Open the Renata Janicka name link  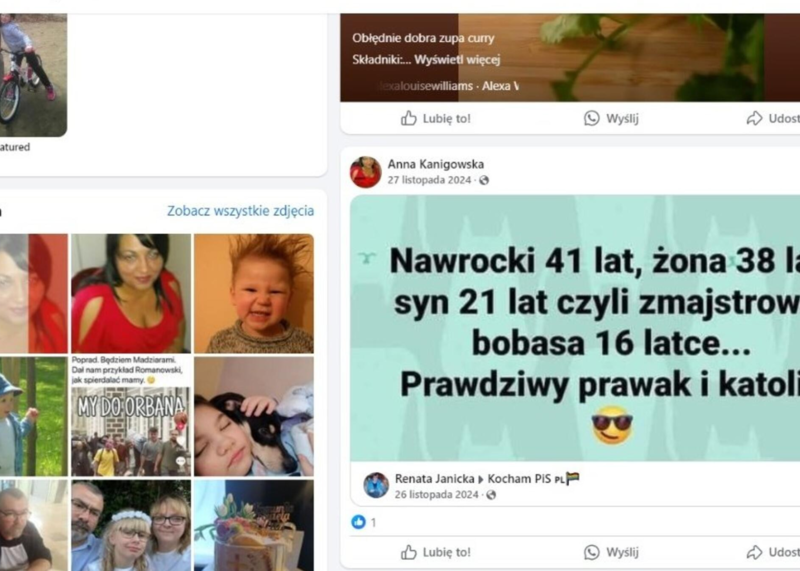[x=435, y=479]
